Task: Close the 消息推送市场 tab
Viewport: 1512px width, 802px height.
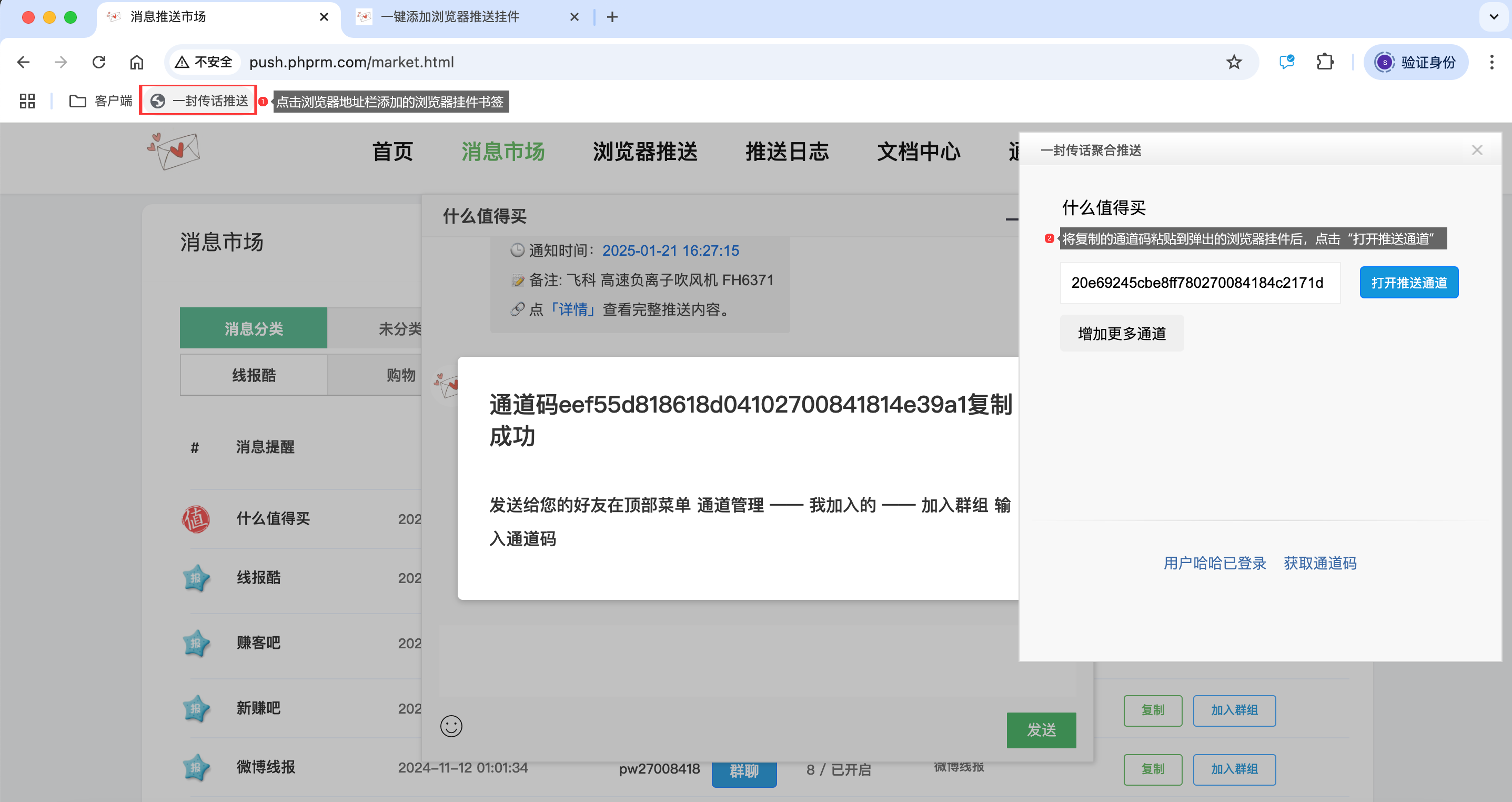Action: click(x=324, y=17)
